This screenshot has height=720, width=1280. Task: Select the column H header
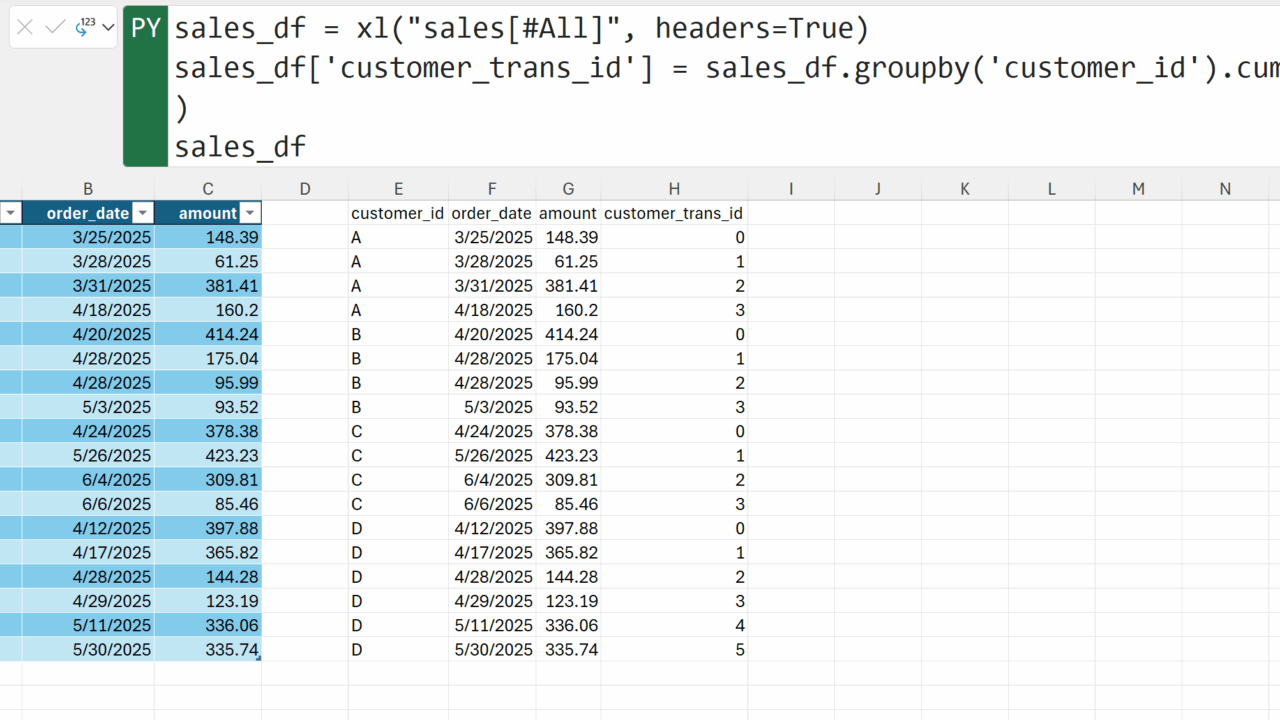click(x=674, y=188)
